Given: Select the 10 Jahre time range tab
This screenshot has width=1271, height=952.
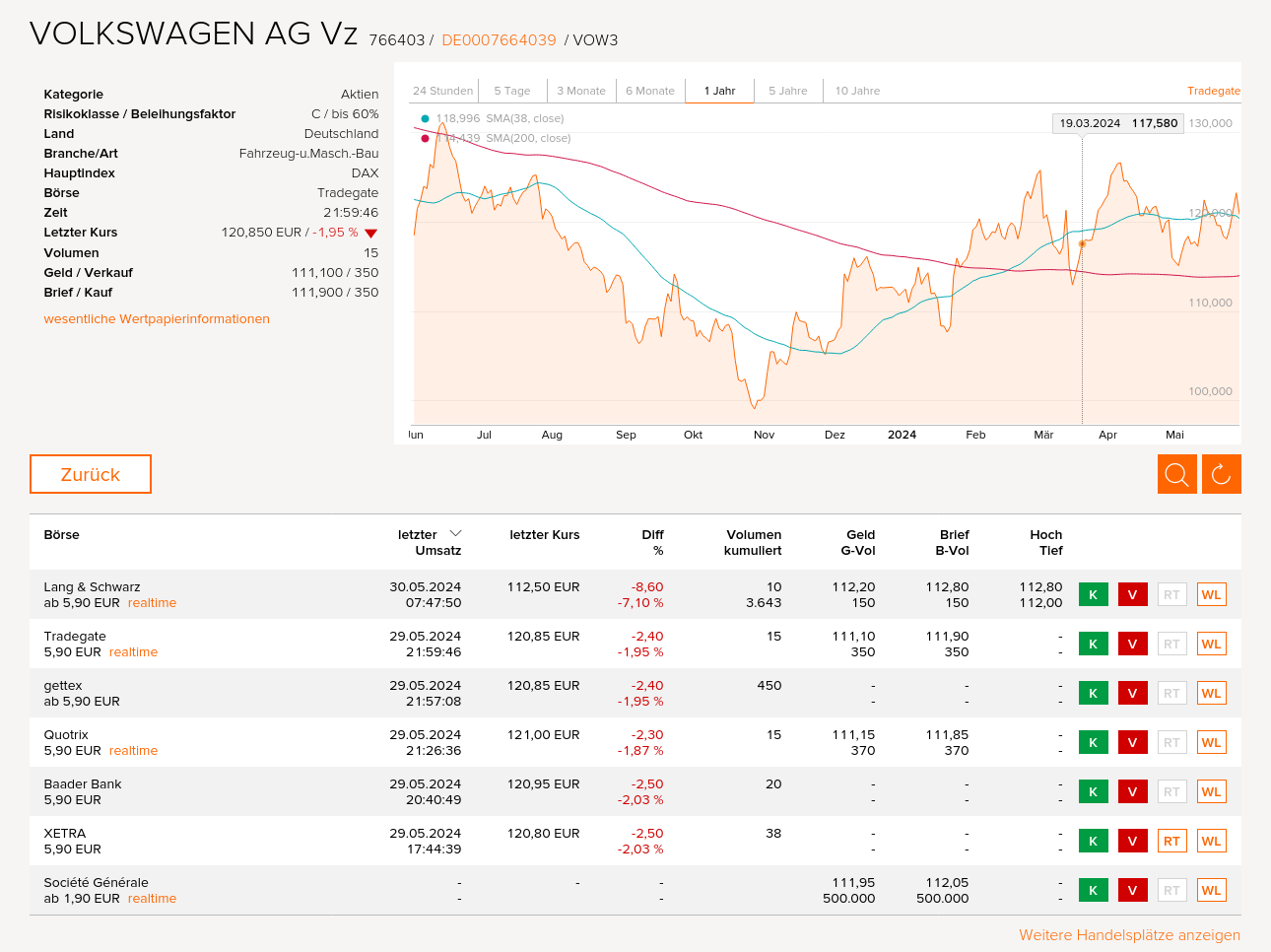Looking at the screenshot, I should [856, 90].
